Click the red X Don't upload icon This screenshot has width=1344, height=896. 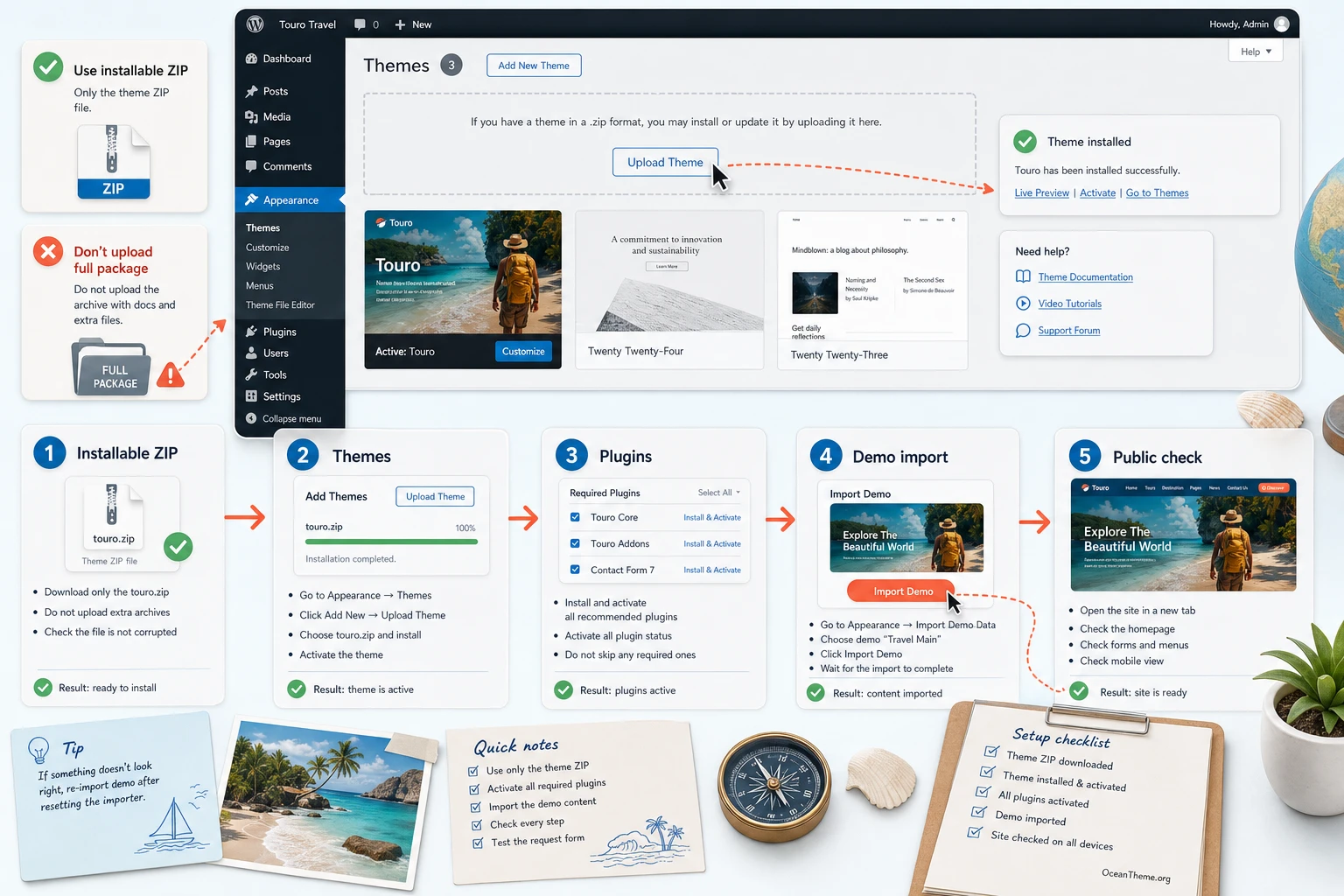[48, 252]
